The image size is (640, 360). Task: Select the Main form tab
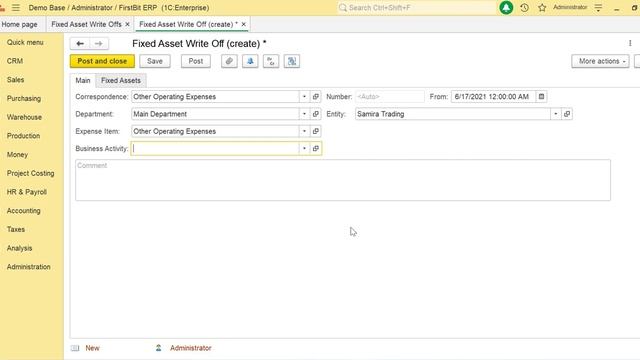(x=83, y=80)
